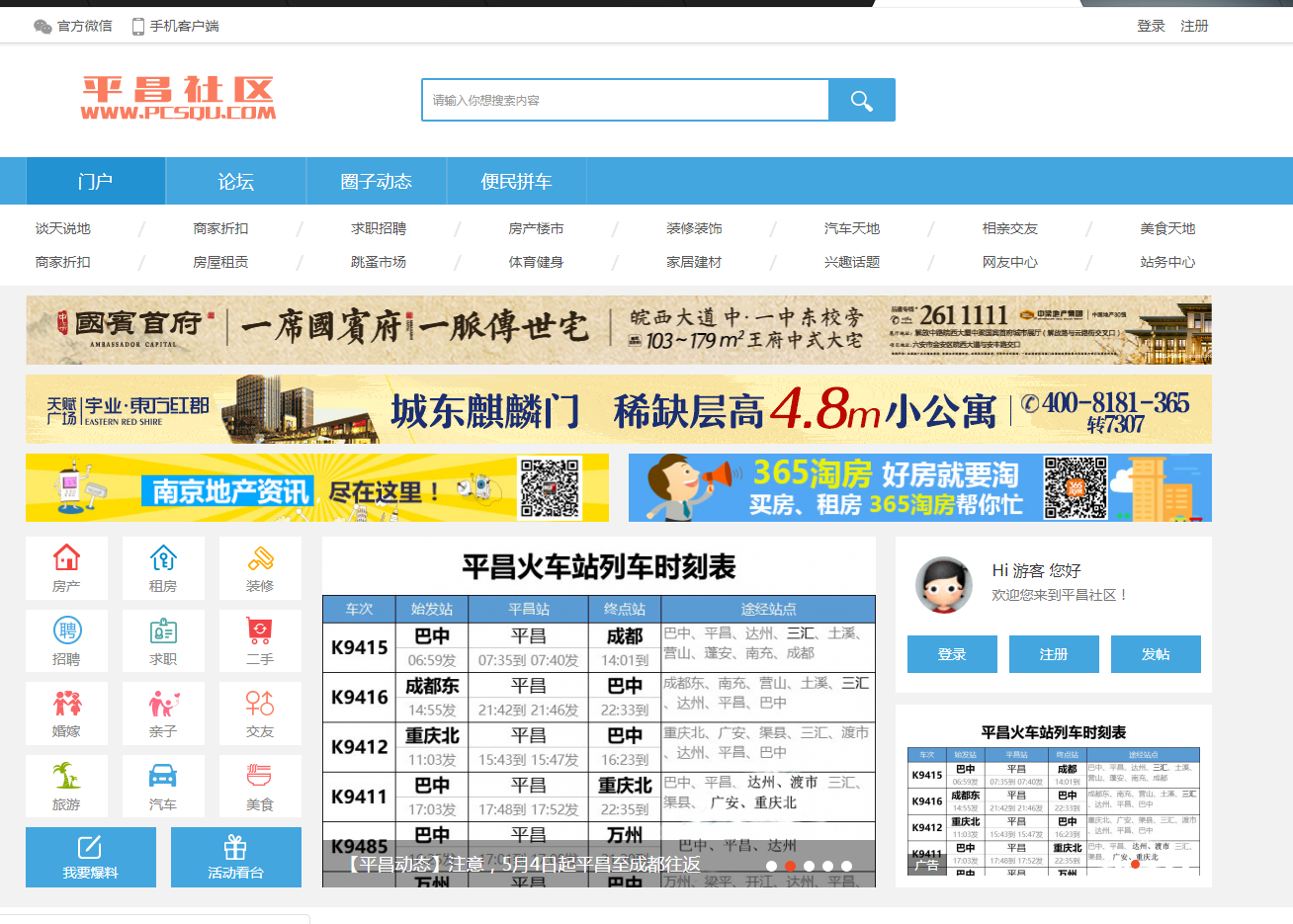Image resolution: width=1293 pixels, height=924 pixels.
Task: Open the 体育健身 forum link
Action: click(537, 262)
